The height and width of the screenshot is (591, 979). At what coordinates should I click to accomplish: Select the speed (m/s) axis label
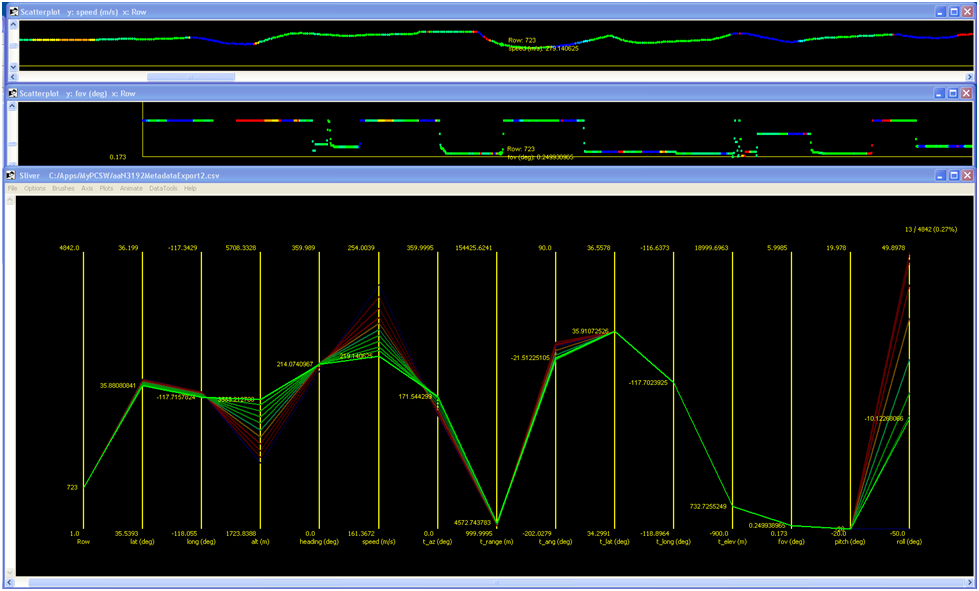378,541
